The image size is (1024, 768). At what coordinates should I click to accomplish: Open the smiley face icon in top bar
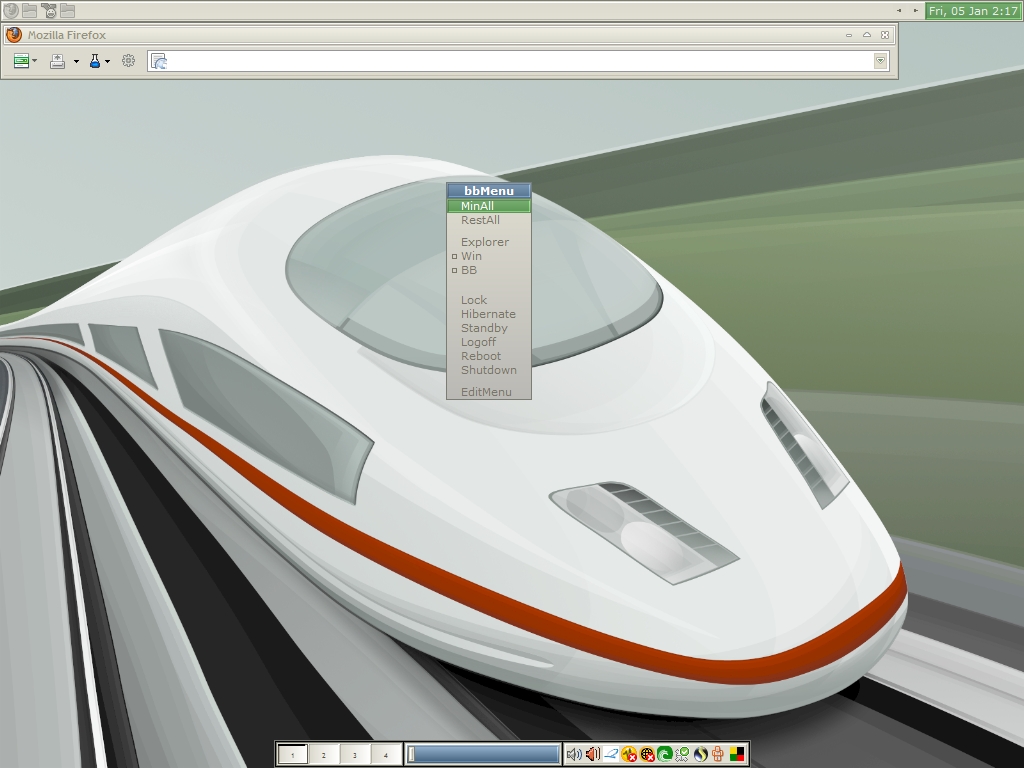tap(48, 10)
